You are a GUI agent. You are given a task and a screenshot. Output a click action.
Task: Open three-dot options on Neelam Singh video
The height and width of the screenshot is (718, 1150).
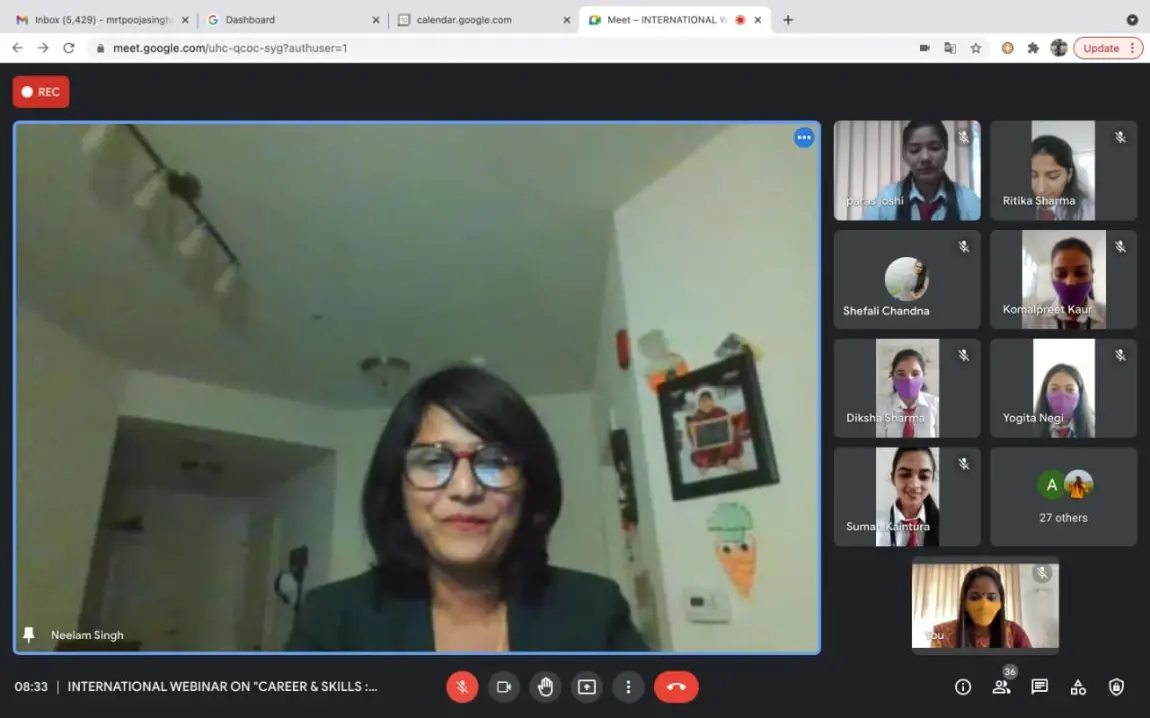click(x=804, y=138)
